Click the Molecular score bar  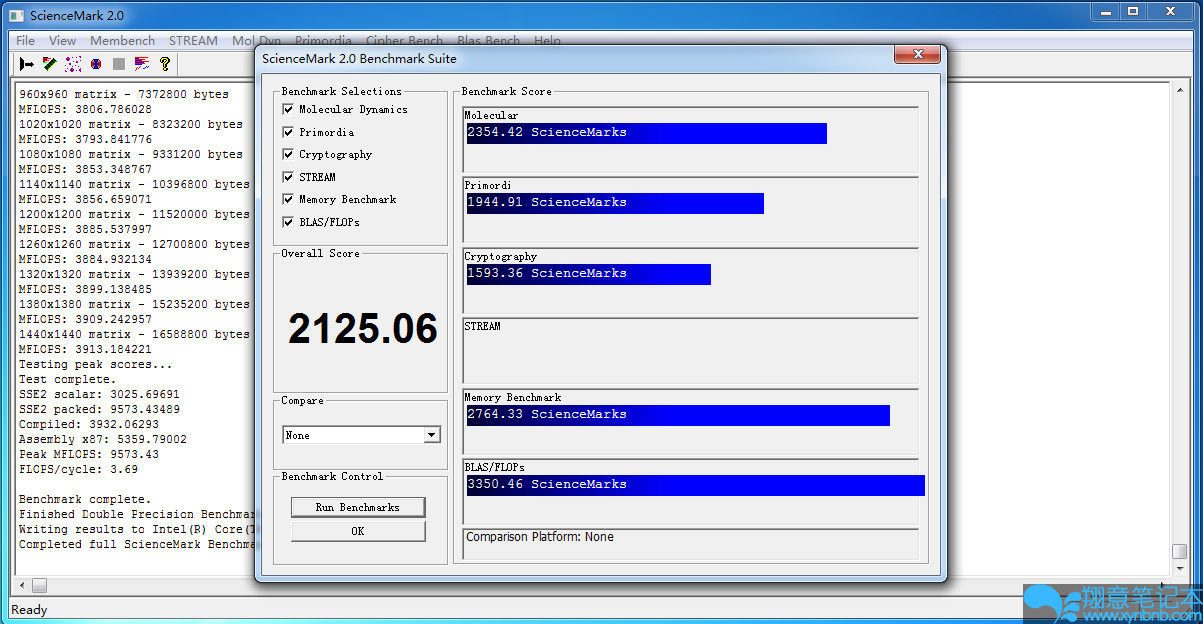[646, 133]
